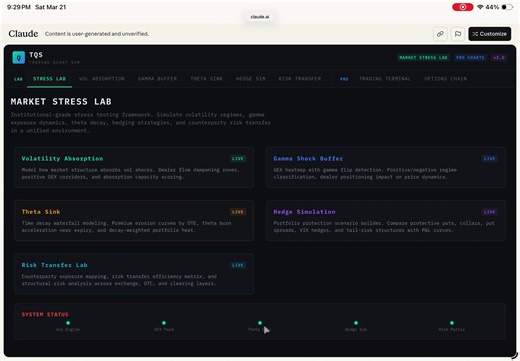Click the LAB section label in nav
This screenshot has width=520, height=361.
coord(18,79)
